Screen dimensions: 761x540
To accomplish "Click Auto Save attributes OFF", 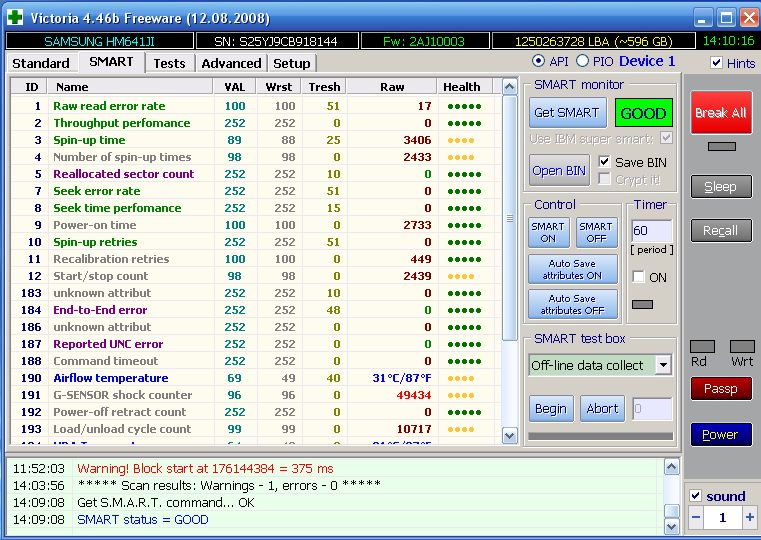I will coord(573,304).
